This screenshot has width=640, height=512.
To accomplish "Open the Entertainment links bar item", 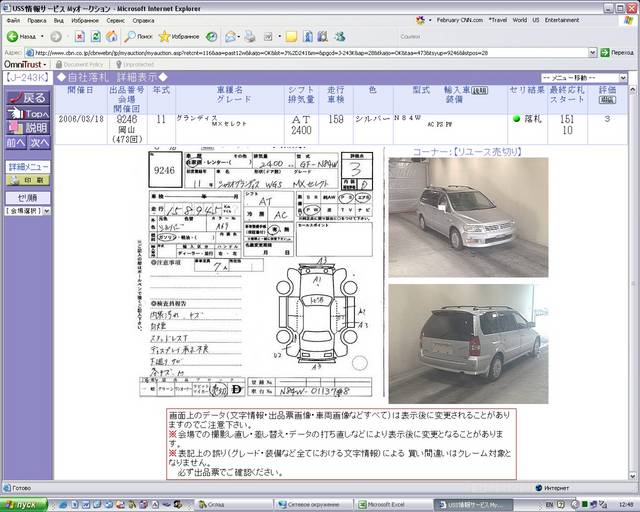I will [562, 20].
